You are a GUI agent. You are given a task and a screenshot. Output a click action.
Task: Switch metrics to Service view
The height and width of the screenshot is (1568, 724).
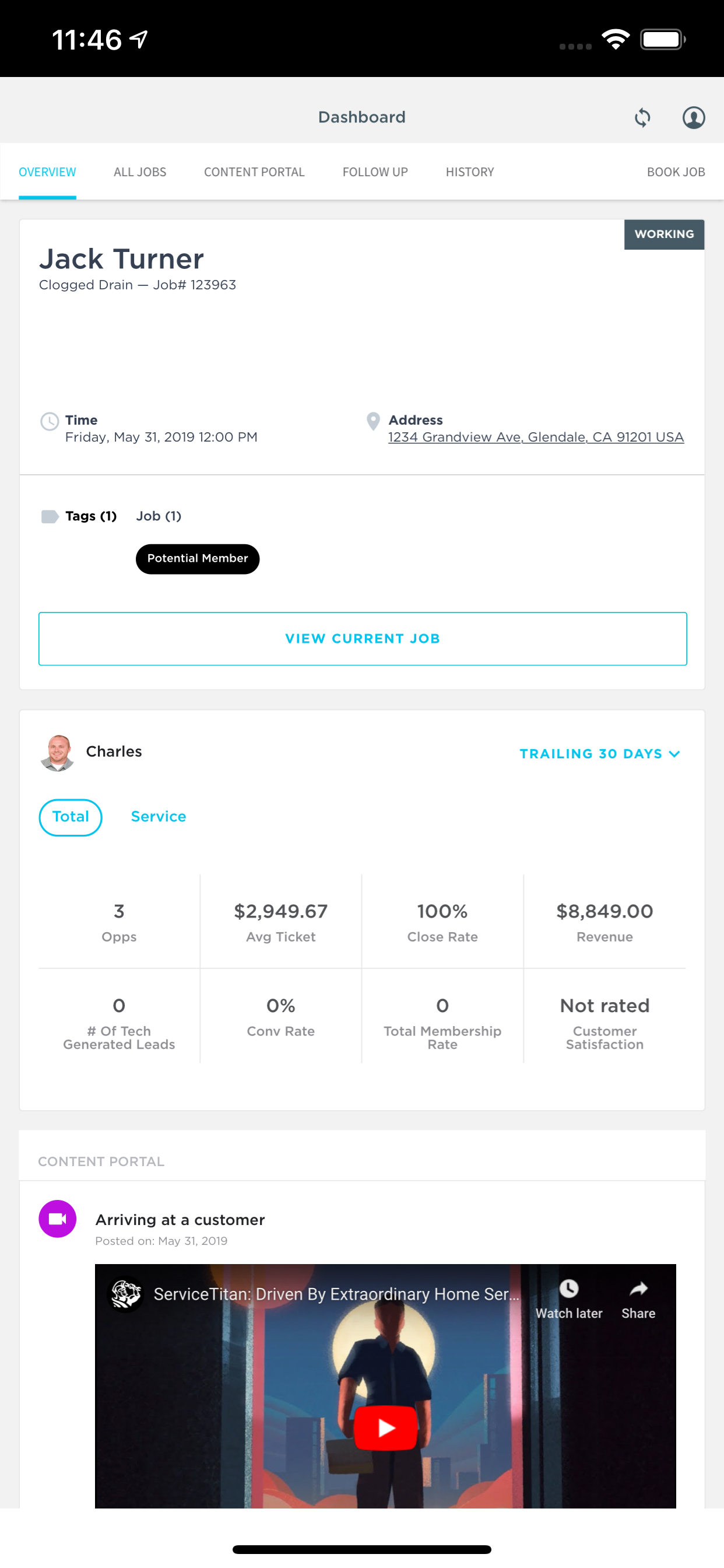click(x=158, y=817)
